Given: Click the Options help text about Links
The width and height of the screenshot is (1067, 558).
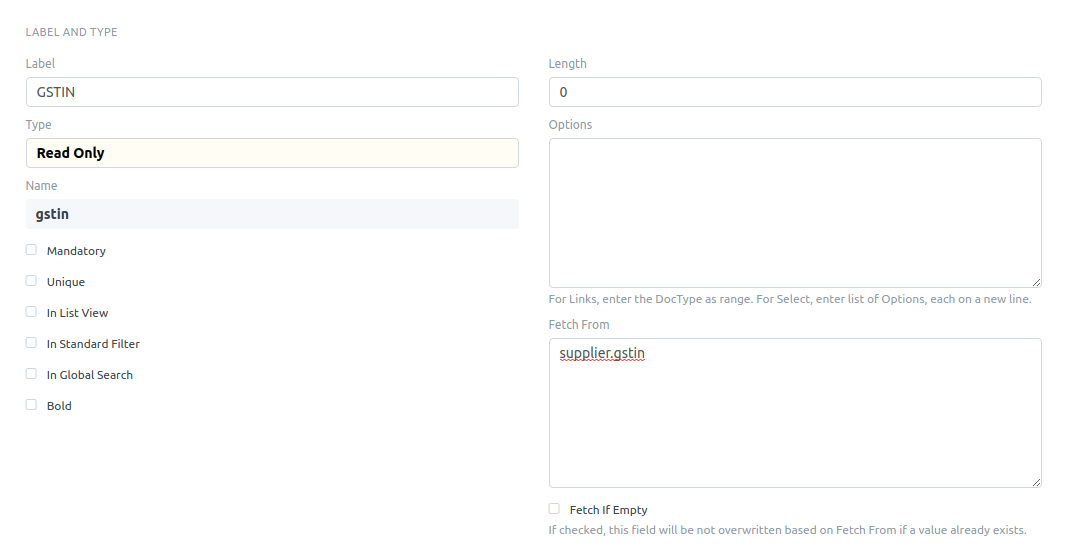Looking at the screenshot, I should 789,299.
